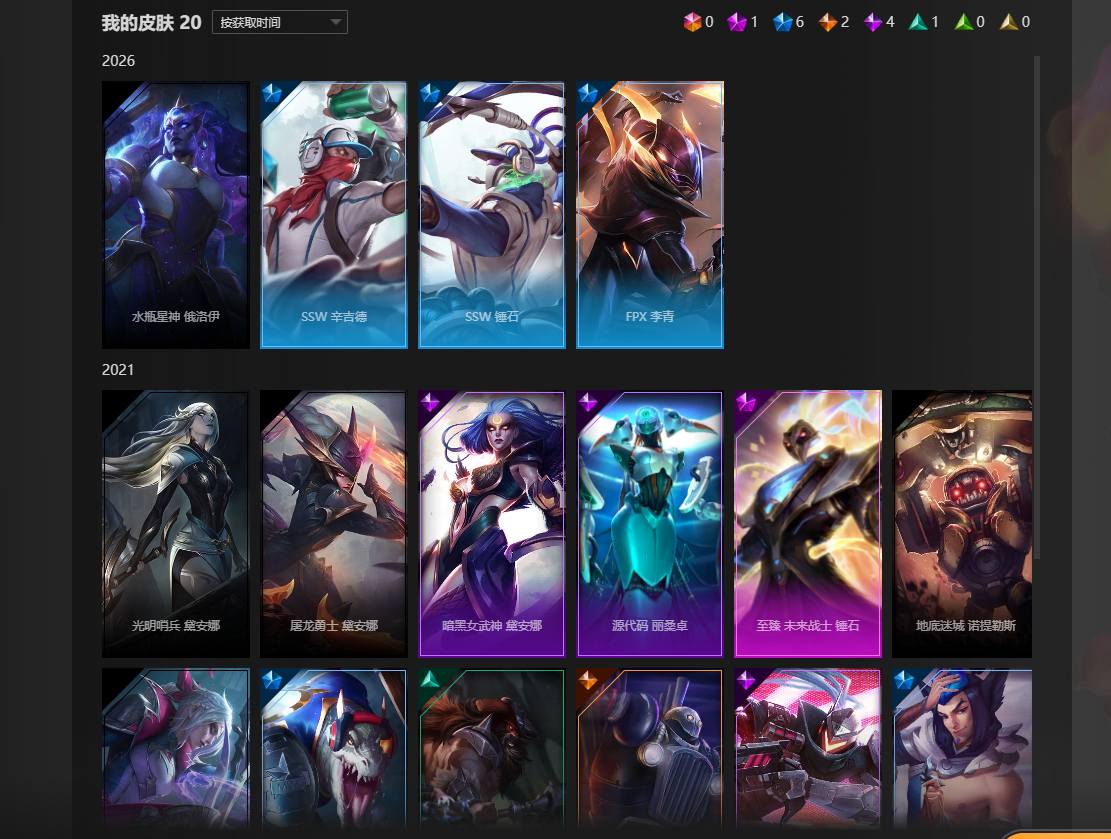
Task: Click the skin list vertical scrollbar
Action: tap(1037, 308)
